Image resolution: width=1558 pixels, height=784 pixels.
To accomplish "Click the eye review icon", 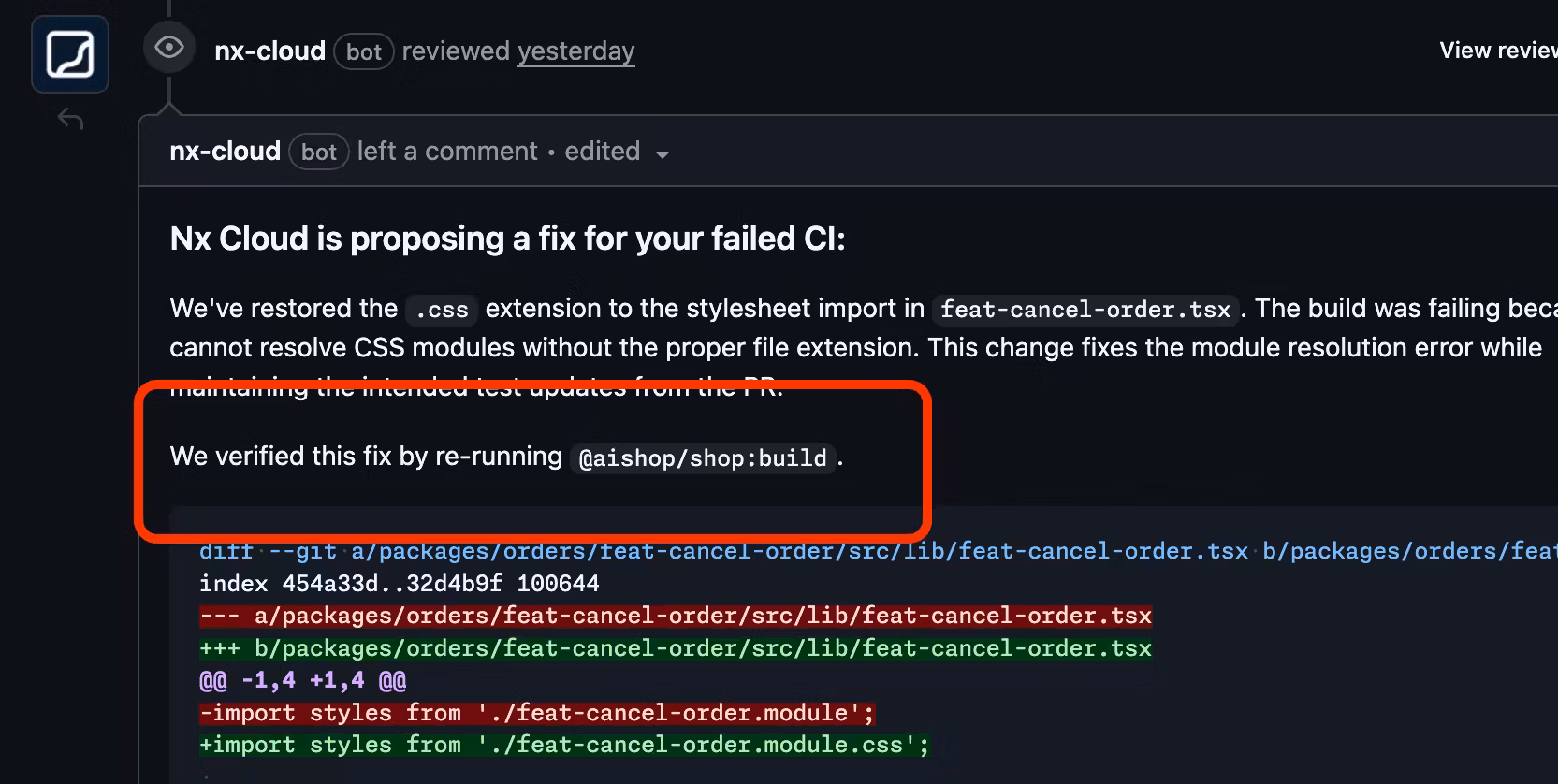I will (169, 48).
